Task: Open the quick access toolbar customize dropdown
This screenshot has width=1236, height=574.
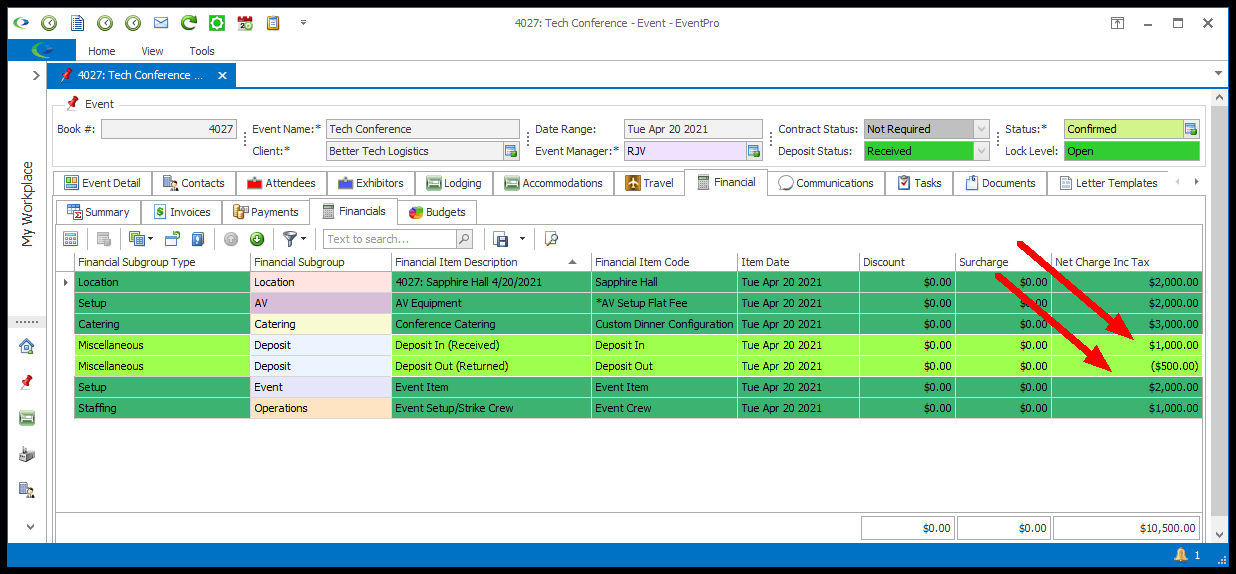Action: pyautogui.click(x=303, y=22)
